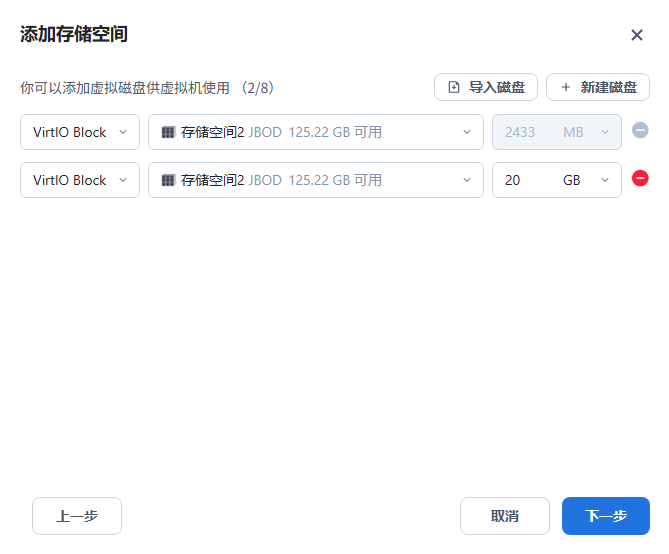Click the 添加存储空间 dialog title

click(74, 34)
